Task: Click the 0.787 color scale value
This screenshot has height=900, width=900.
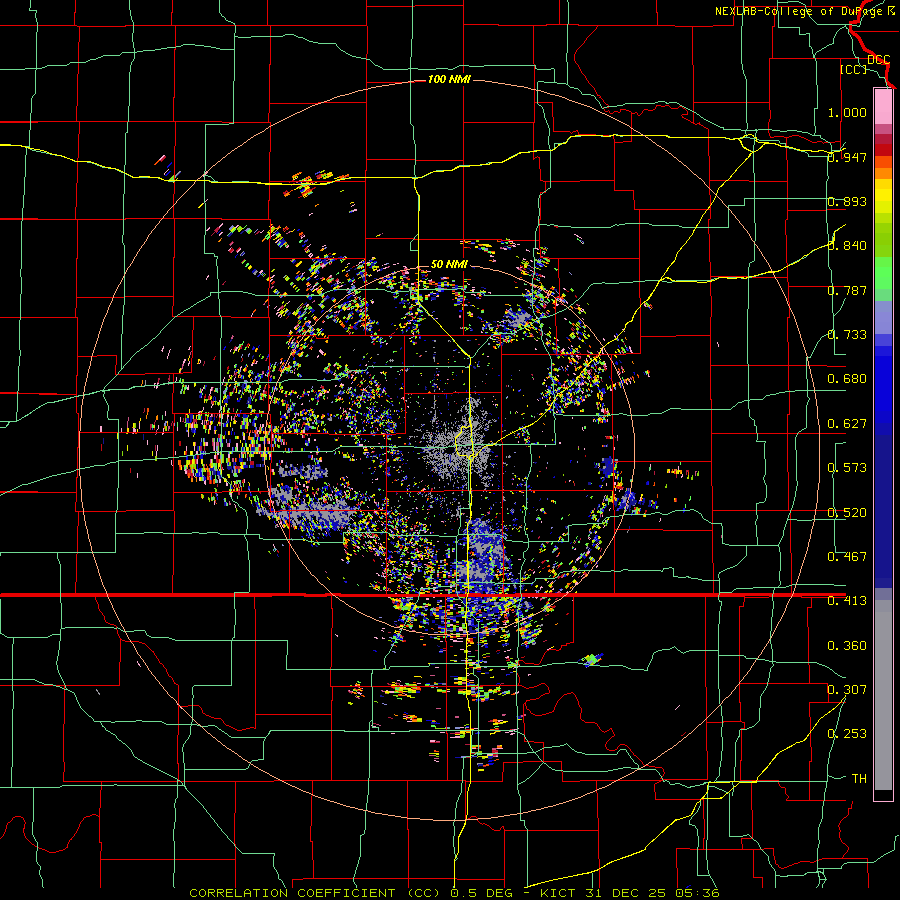Action: click(x=847, y=290)
